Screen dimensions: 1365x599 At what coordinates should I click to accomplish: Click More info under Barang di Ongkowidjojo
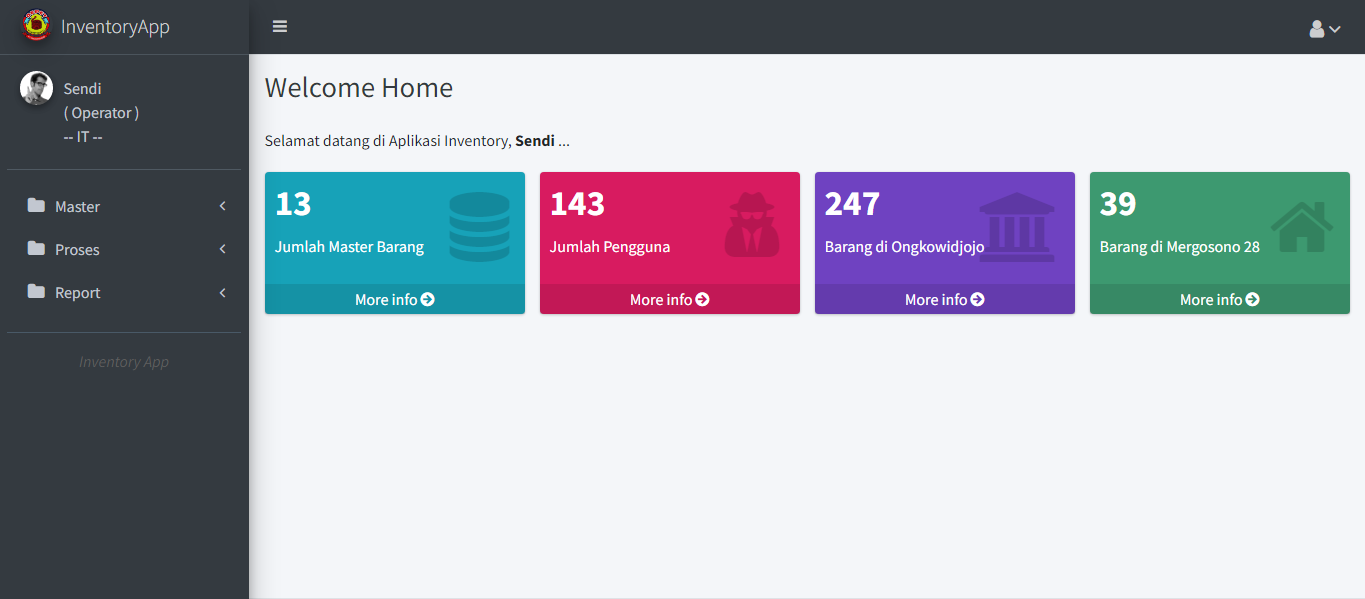coord(944,299)
